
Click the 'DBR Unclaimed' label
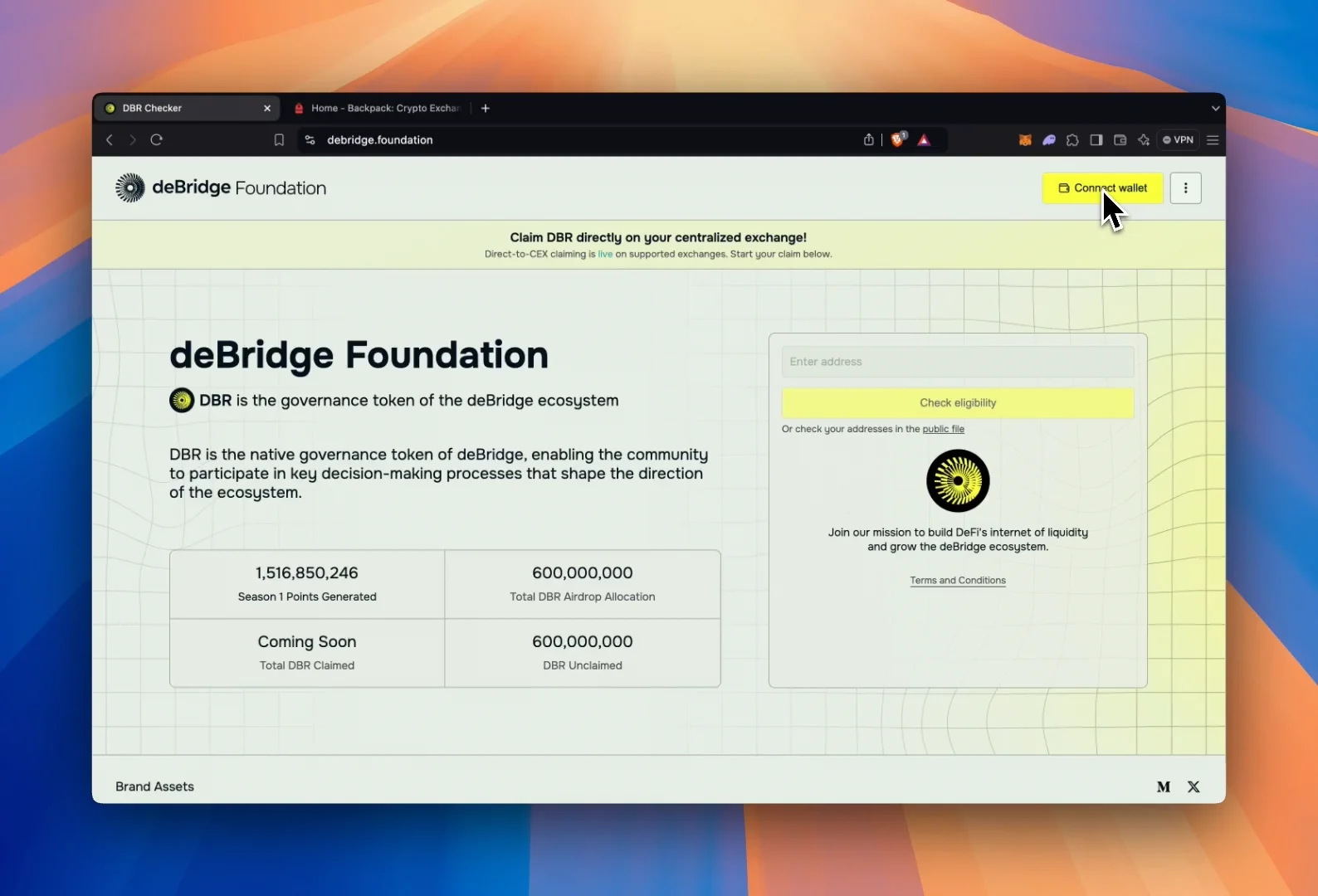(x=583, y=666)
